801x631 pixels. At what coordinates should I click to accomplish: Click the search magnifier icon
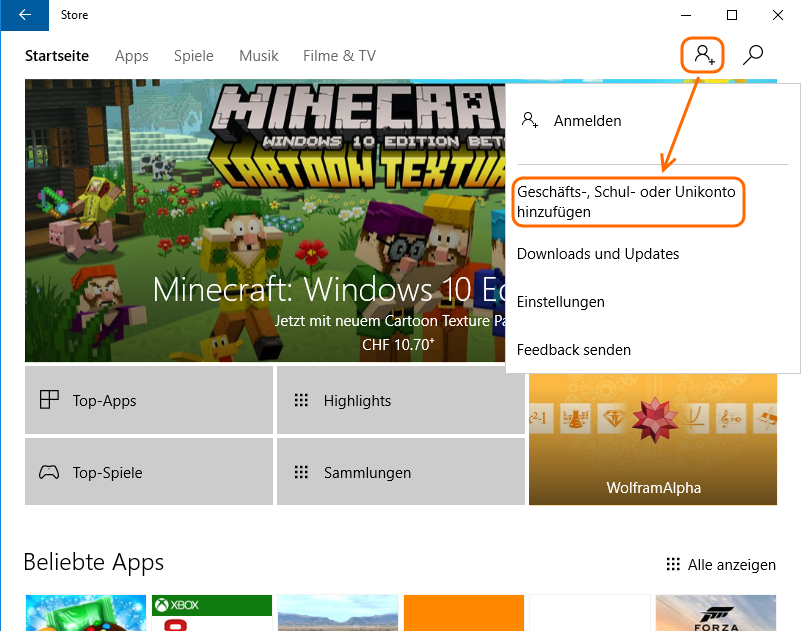pos(753,55)
